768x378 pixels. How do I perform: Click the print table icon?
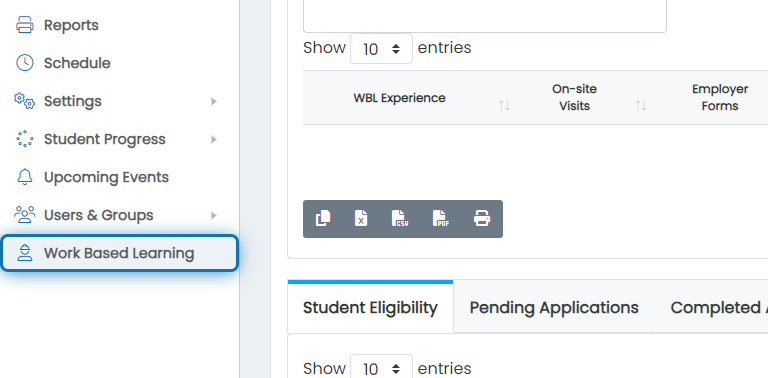[x=482, y=218]
